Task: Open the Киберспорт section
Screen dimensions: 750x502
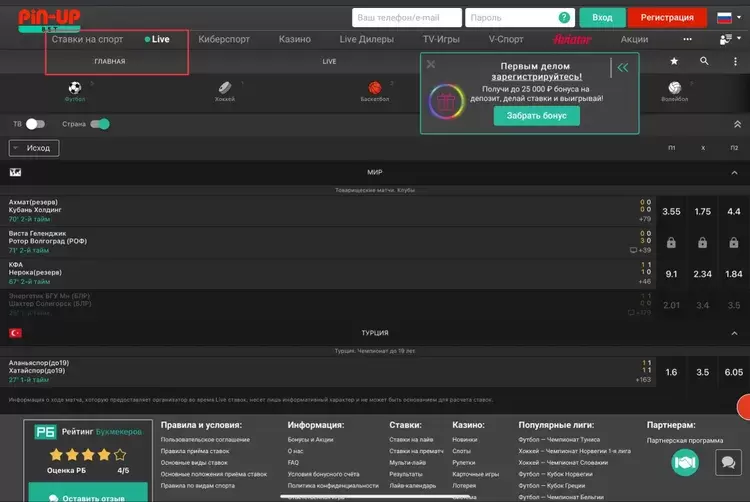Action: (x=224, y=39)
